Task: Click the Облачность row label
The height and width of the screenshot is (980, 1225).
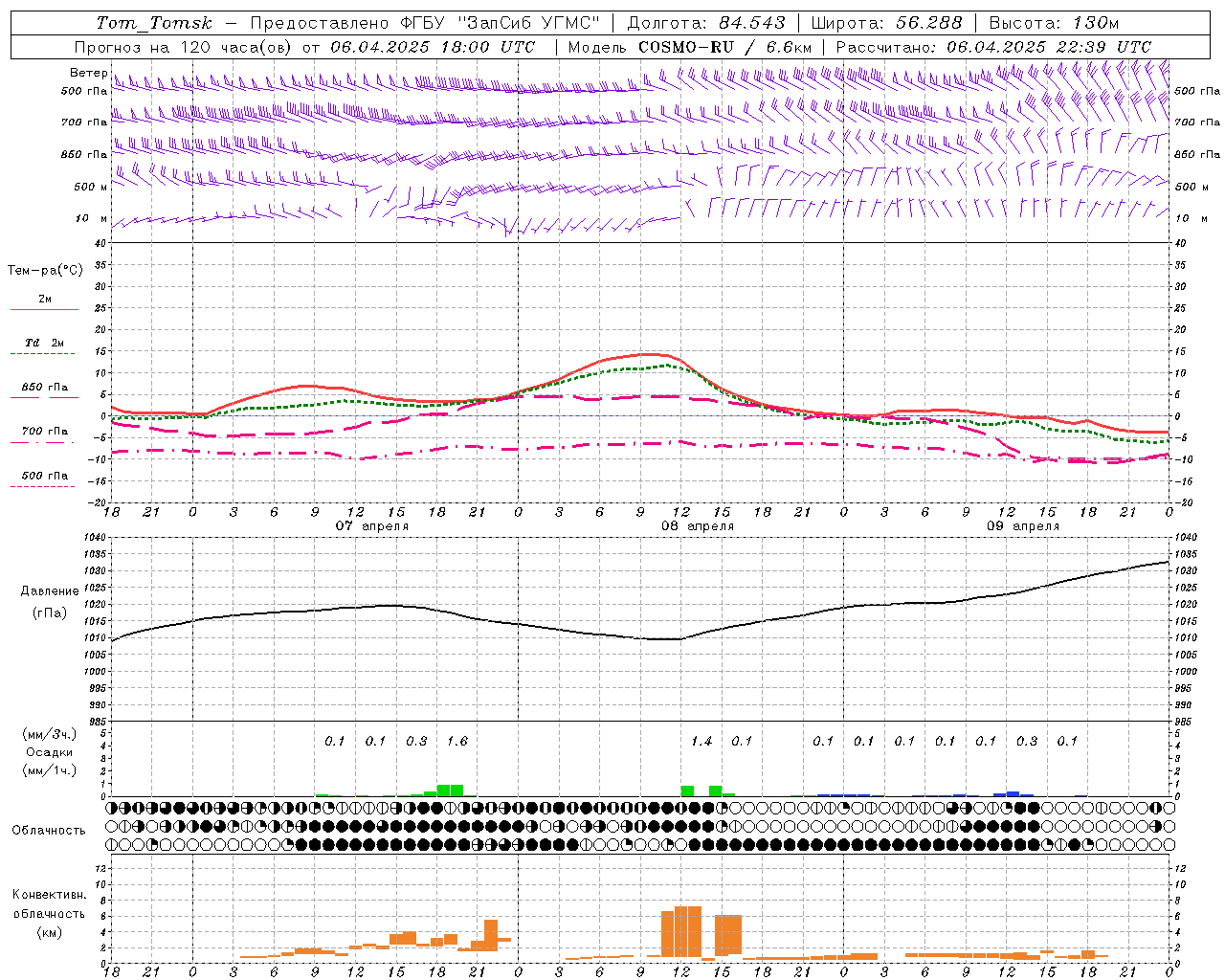Action: 49,830
